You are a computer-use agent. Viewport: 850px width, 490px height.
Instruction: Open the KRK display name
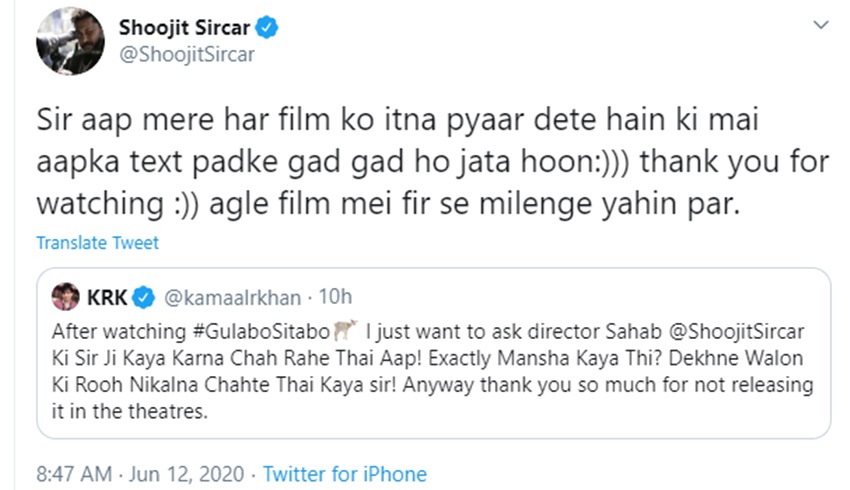click(x=106, y=297)
